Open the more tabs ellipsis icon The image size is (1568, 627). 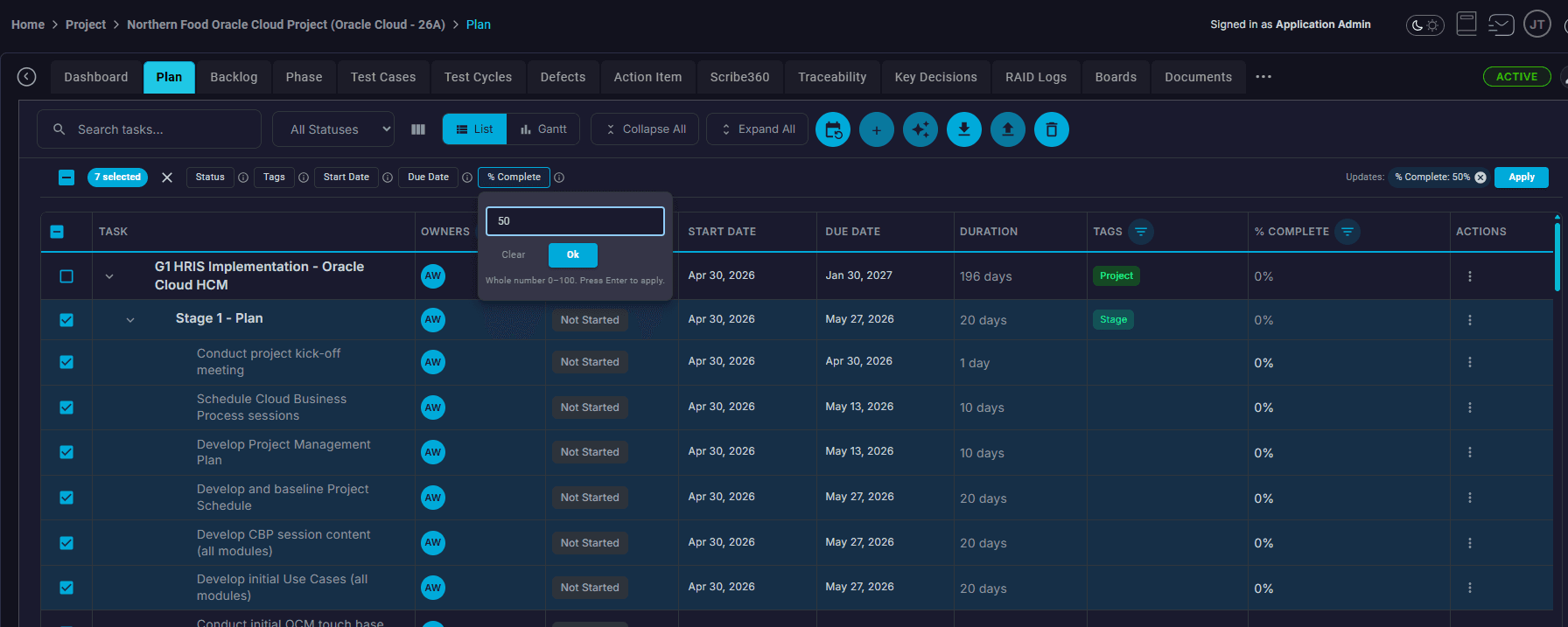pyautogui.click(x=1263, y=77)
